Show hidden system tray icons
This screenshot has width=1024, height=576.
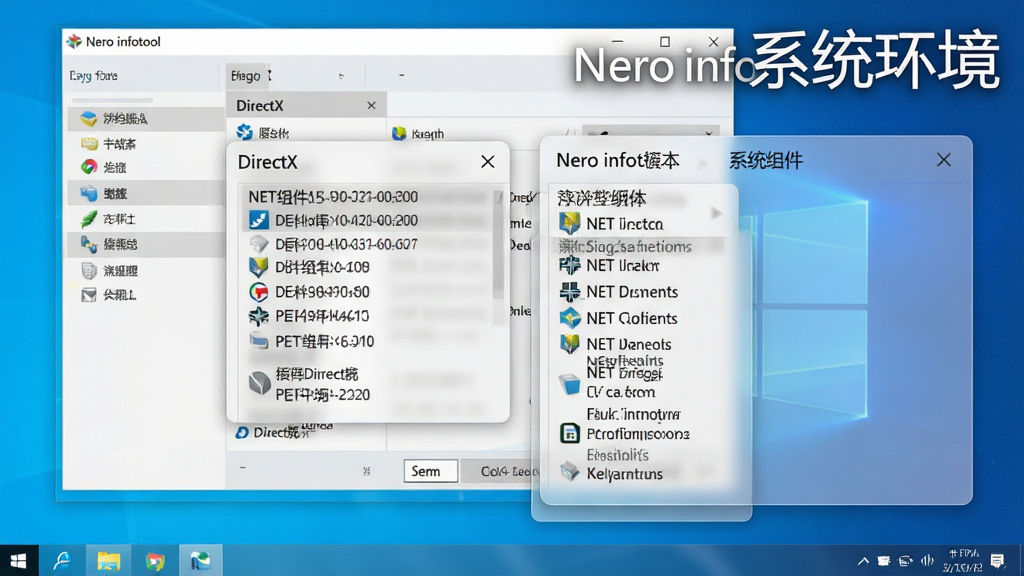click(x=863, y=560)
